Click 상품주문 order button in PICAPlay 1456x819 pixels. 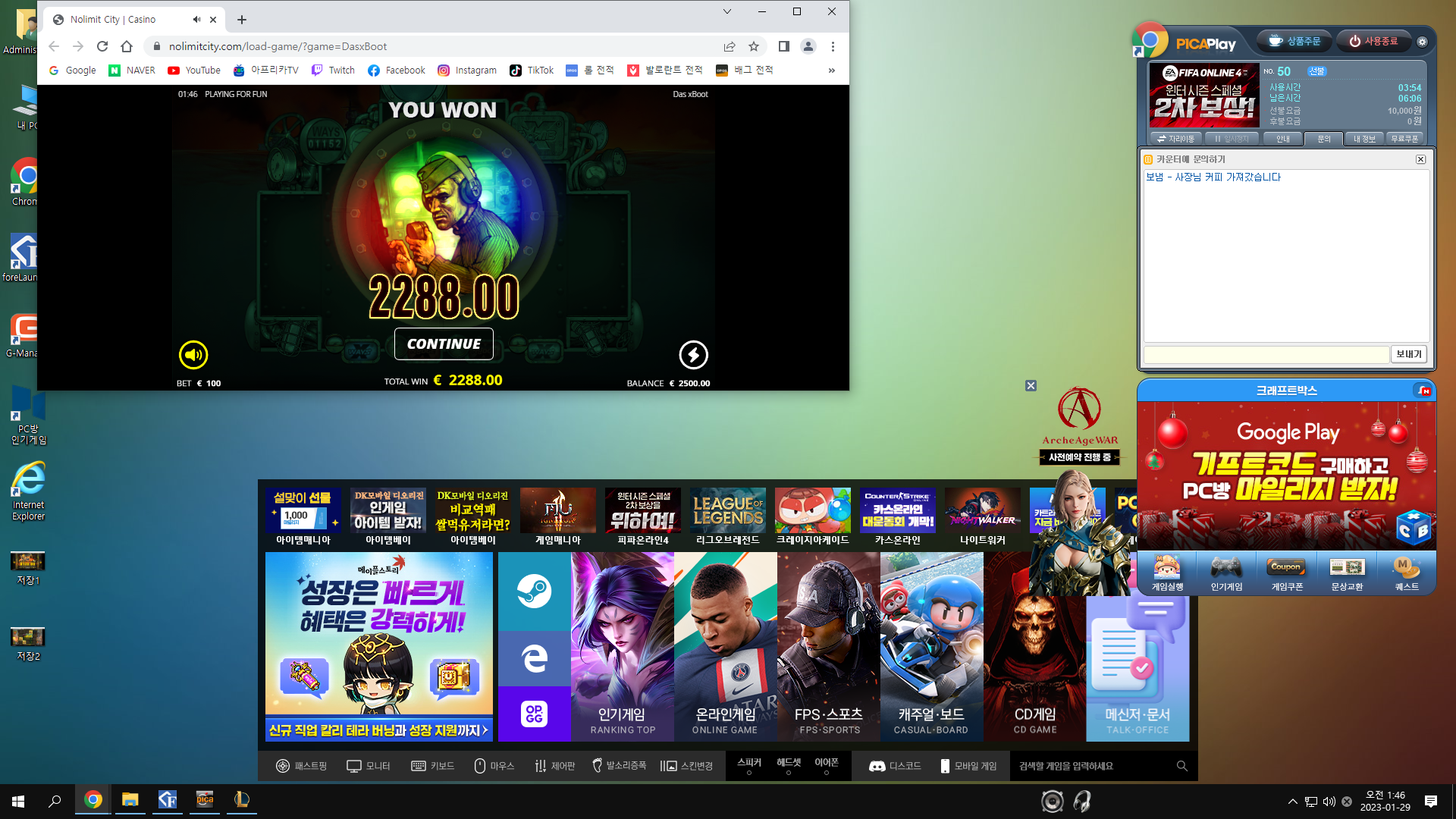pyautogui.click(x=1295, y=41)
